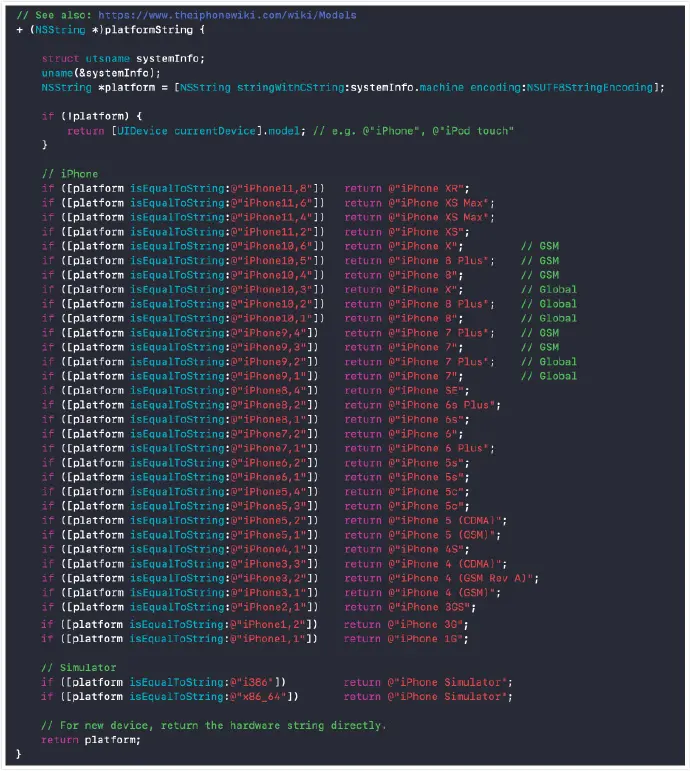Click the // Global comment on iPhone9,1 line
Viewport: 690px width, 771px height.
point(549,376)
